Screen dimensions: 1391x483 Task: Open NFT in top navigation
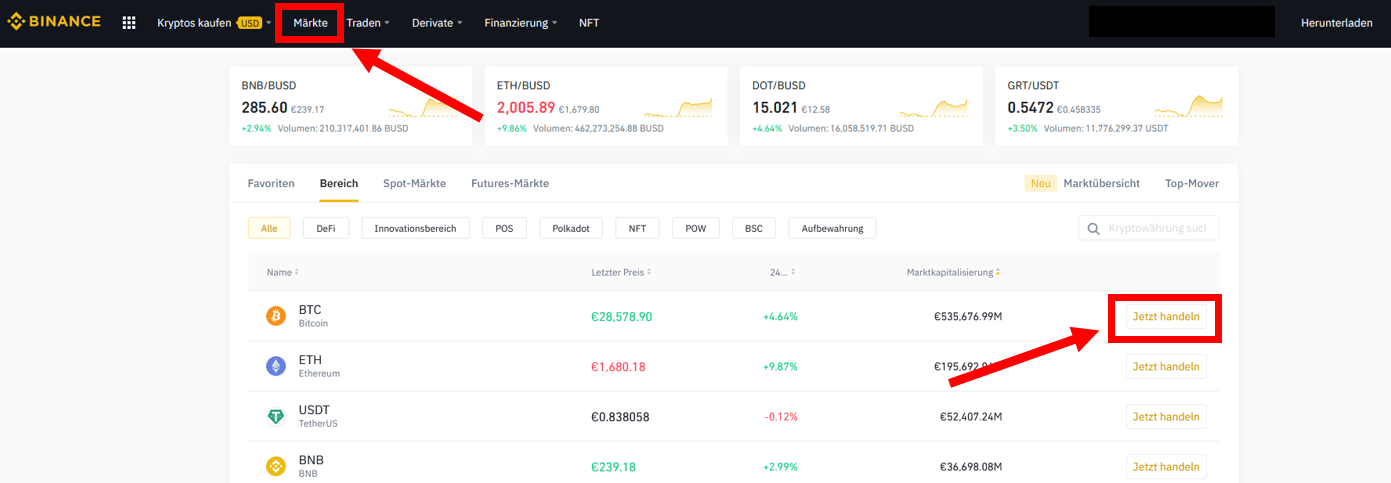click(589, 22)
